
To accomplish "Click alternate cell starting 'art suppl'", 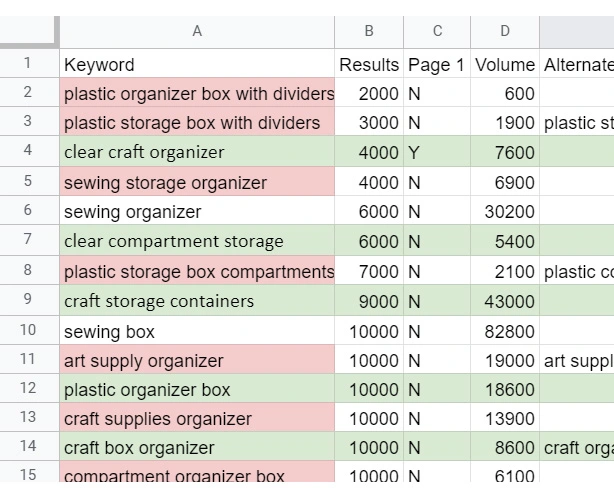I will (577, 360).
